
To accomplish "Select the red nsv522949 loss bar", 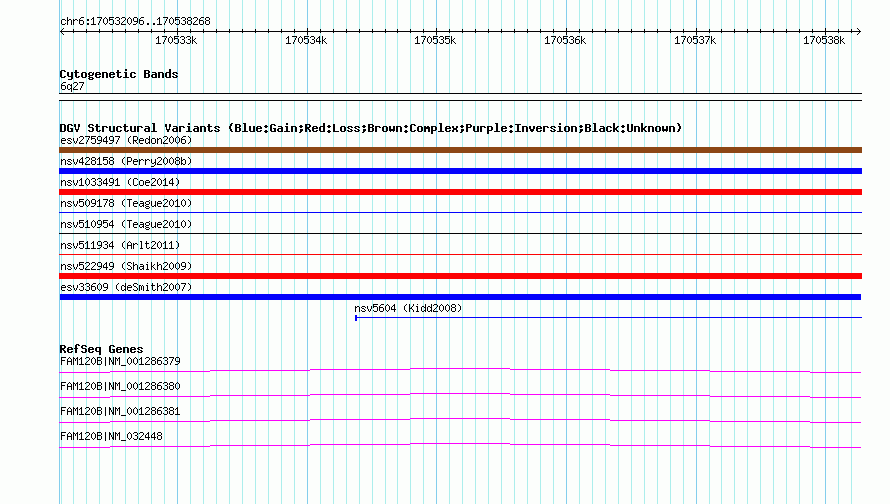I will pyautogui.click(x=460, y=276).
